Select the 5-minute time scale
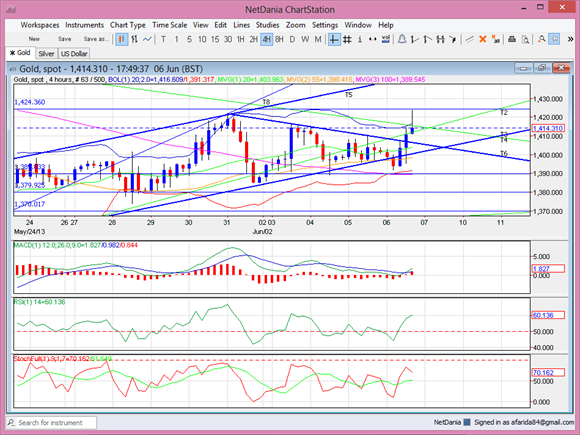The height and width of the screenshot is (435, 580). click(189, 39)
